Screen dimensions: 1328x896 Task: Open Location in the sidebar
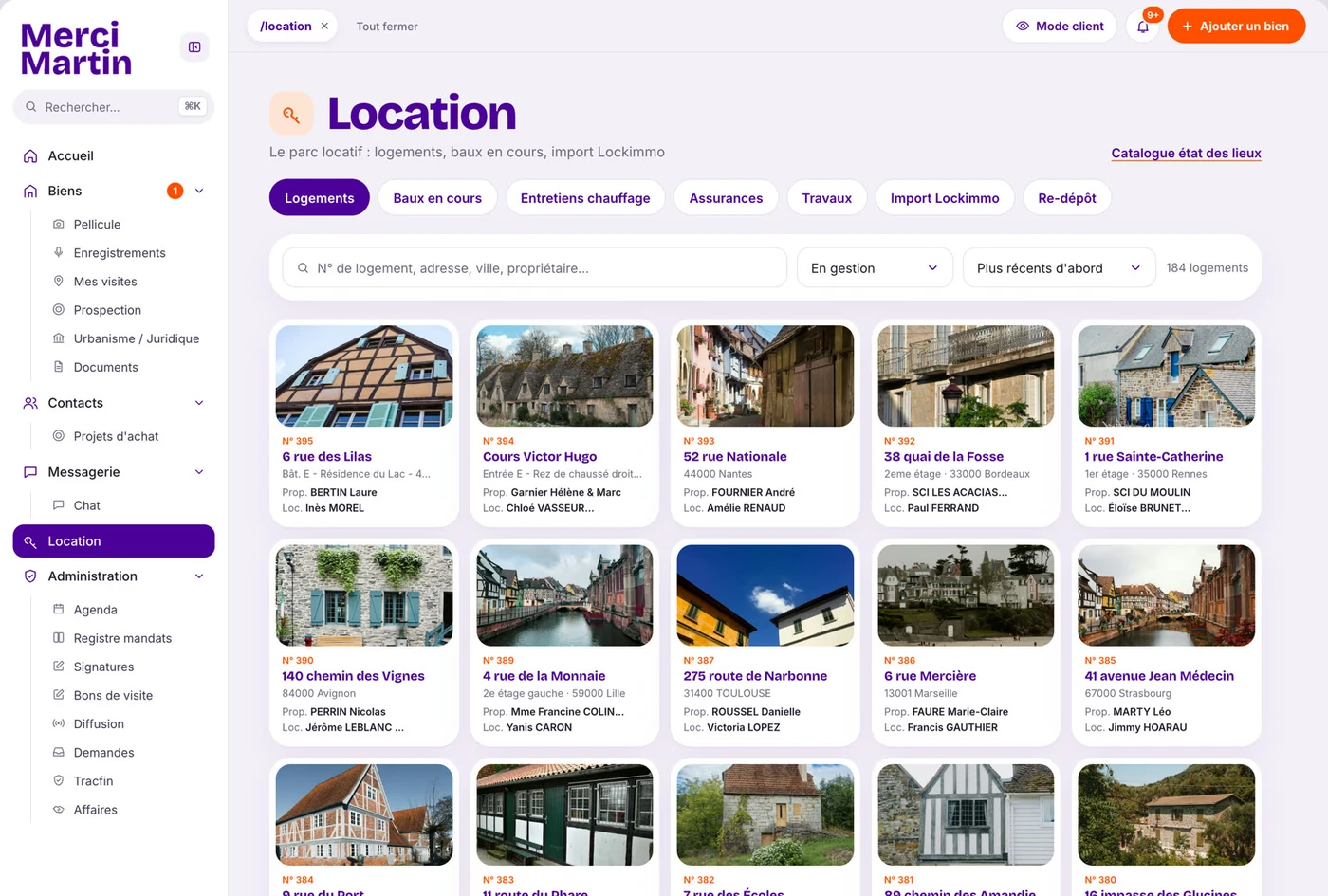pos(114,541)
